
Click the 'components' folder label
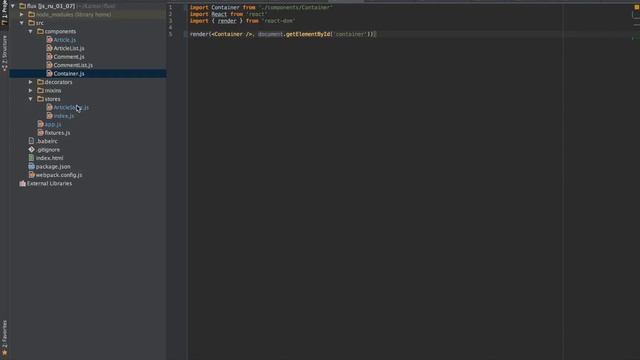pos(60,31)
